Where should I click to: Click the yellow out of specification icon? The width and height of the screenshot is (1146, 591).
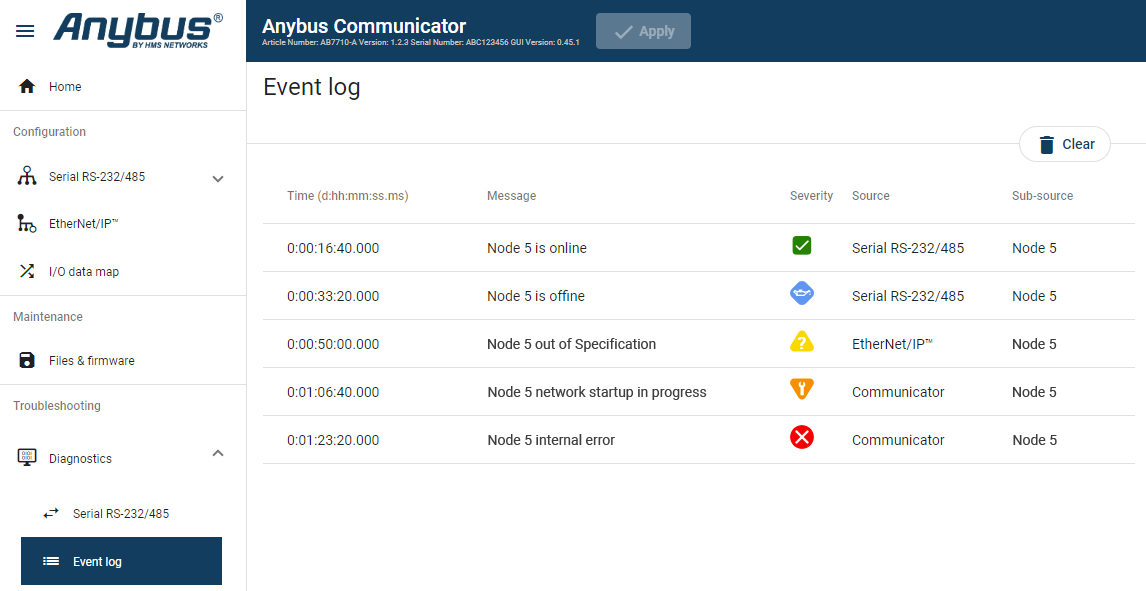point(801,342)
